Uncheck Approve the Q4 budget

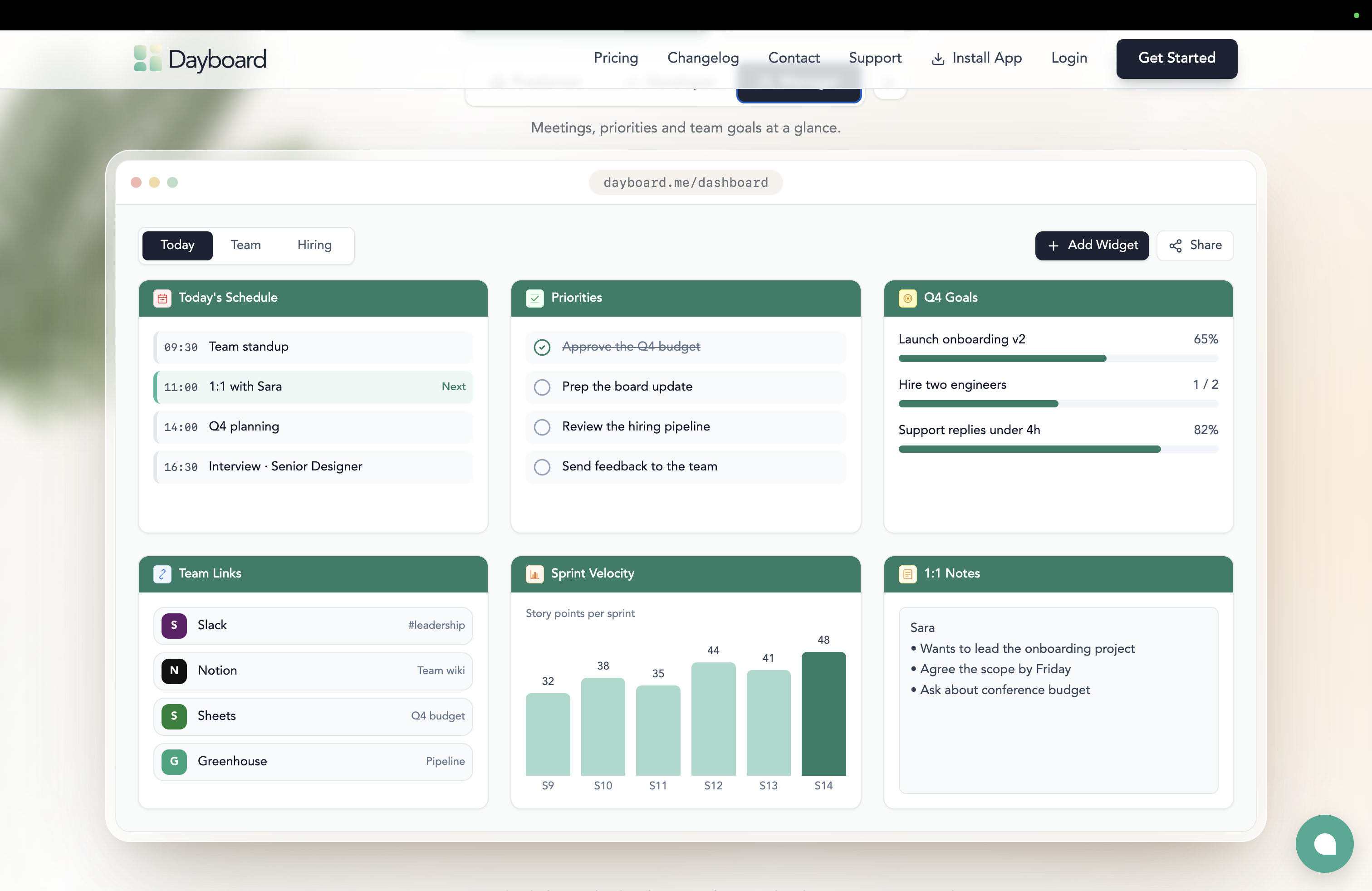pos(542,347)
